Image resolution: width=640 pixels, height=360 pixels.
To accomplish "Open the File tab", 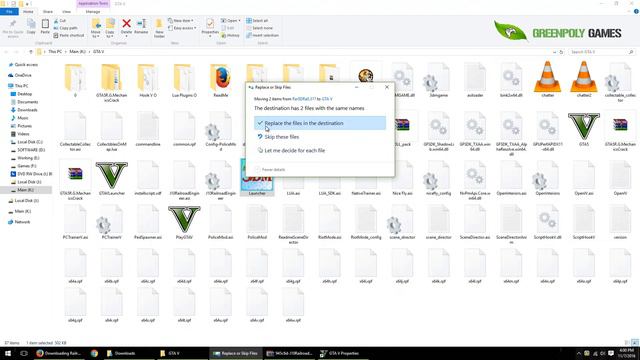I will pos(9,11).
